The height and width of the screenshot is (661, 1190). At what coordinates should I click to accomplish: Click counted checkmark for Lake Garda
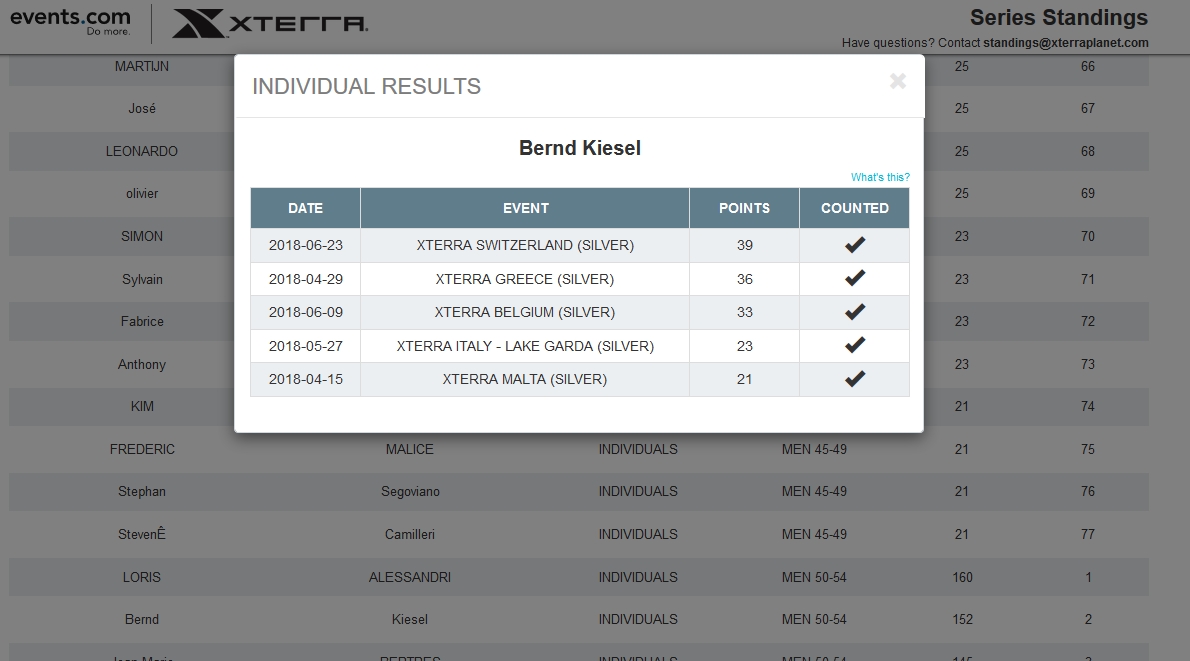pos(854,346)
